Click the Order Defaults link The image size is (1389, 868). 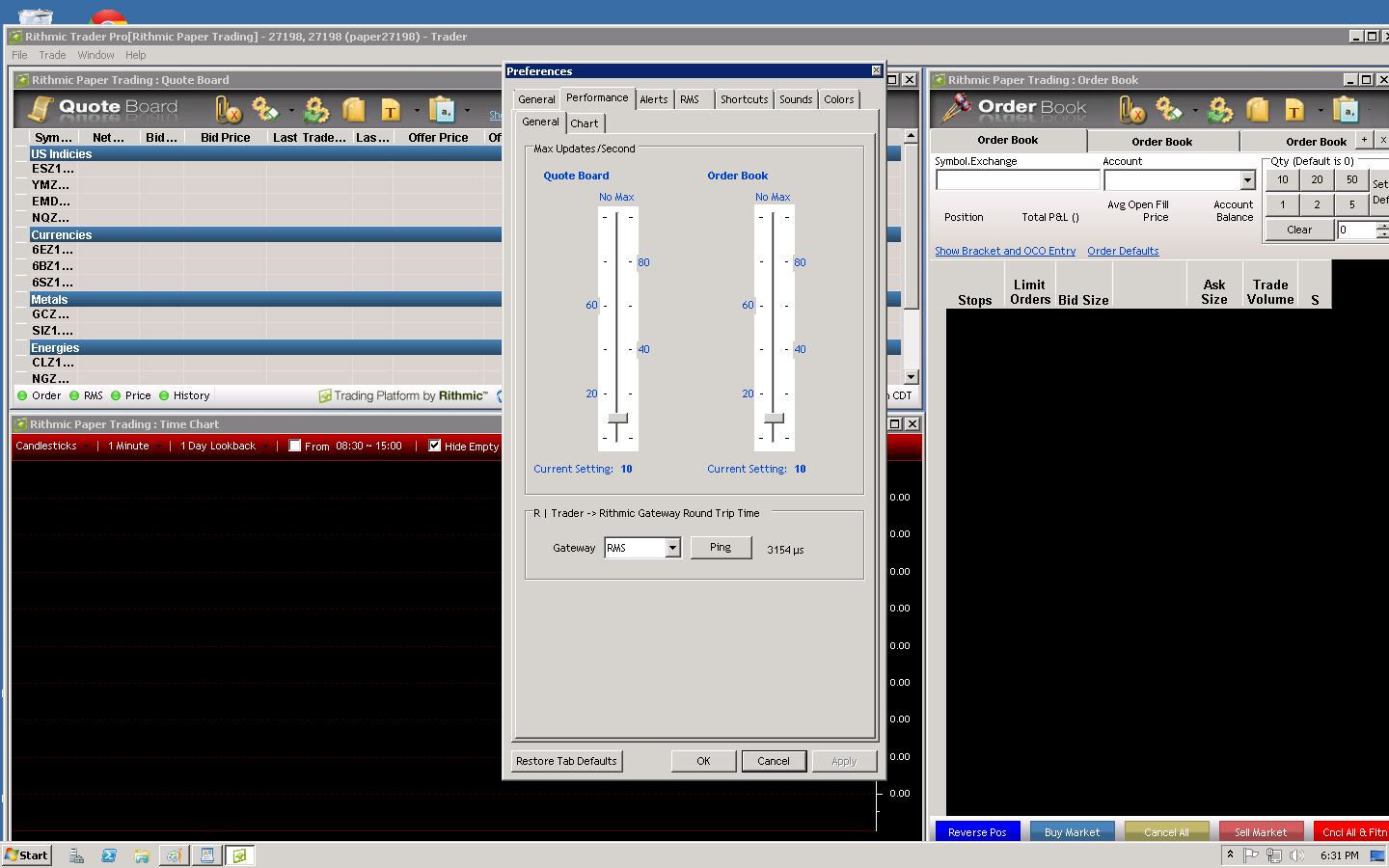point(1123,251)
